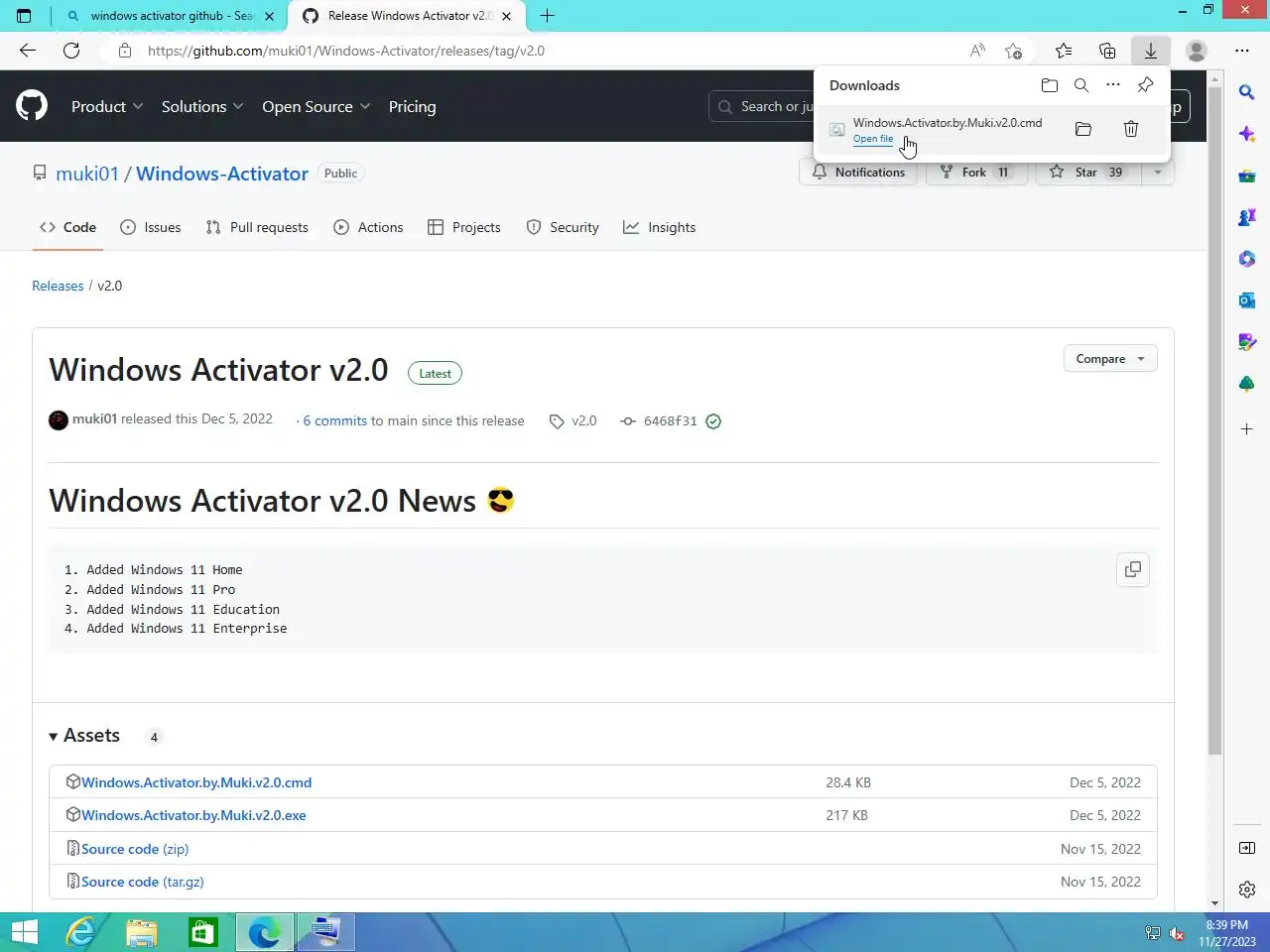The height and width of the screenshot is (952, 1270).
Task: Open Collections icon in browser toolbar
Action: [x=1107, y=51]
